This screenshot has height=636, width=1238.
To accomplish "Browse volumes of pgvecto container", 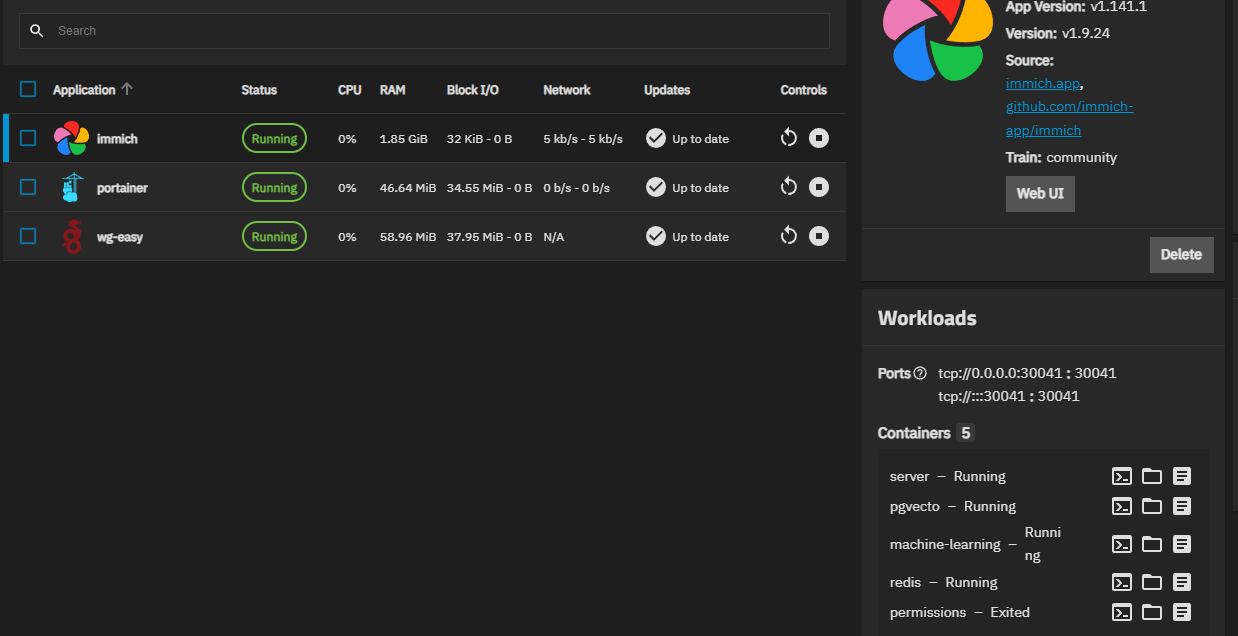I will 1152,506.
